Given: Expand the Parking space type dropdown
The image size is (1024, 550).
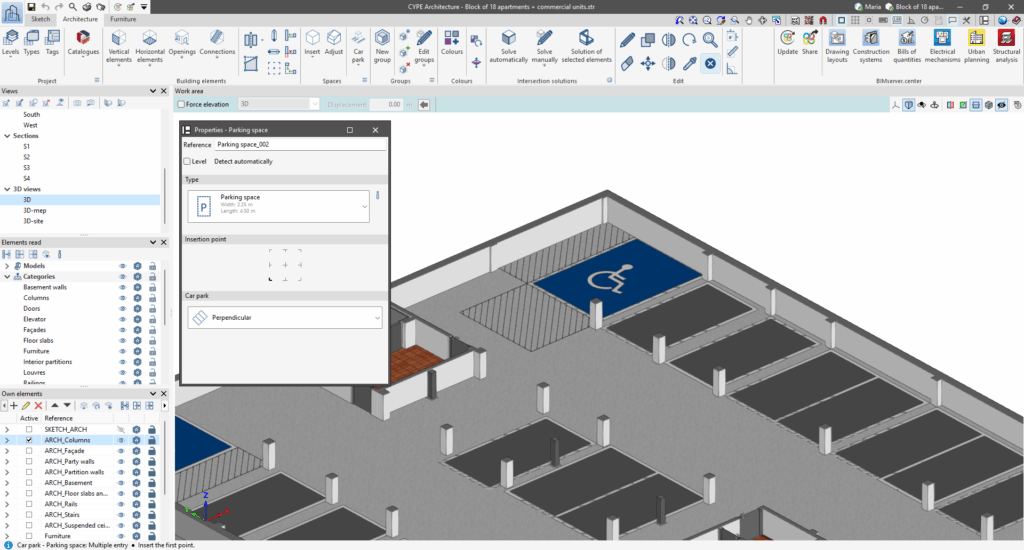Looking at the screenshot, I should tap(279, 206).
